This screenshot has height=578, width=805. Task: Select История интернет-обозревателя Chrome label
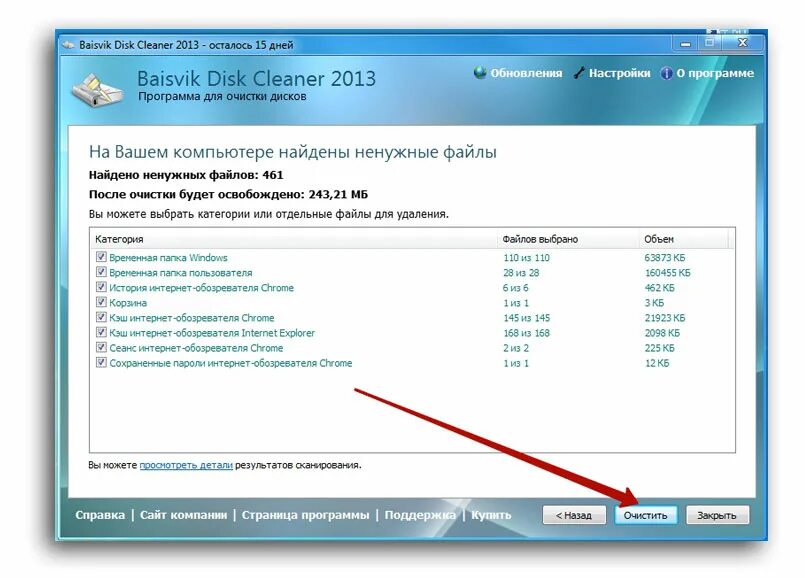[x=201, y=288]
